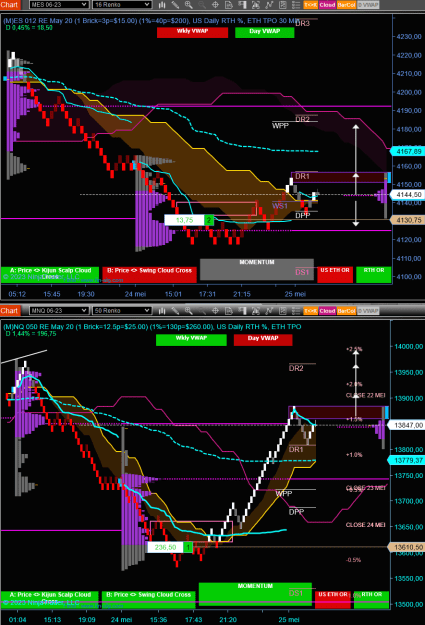Open properties list icon in MNQ toolbar

point(296,311)
